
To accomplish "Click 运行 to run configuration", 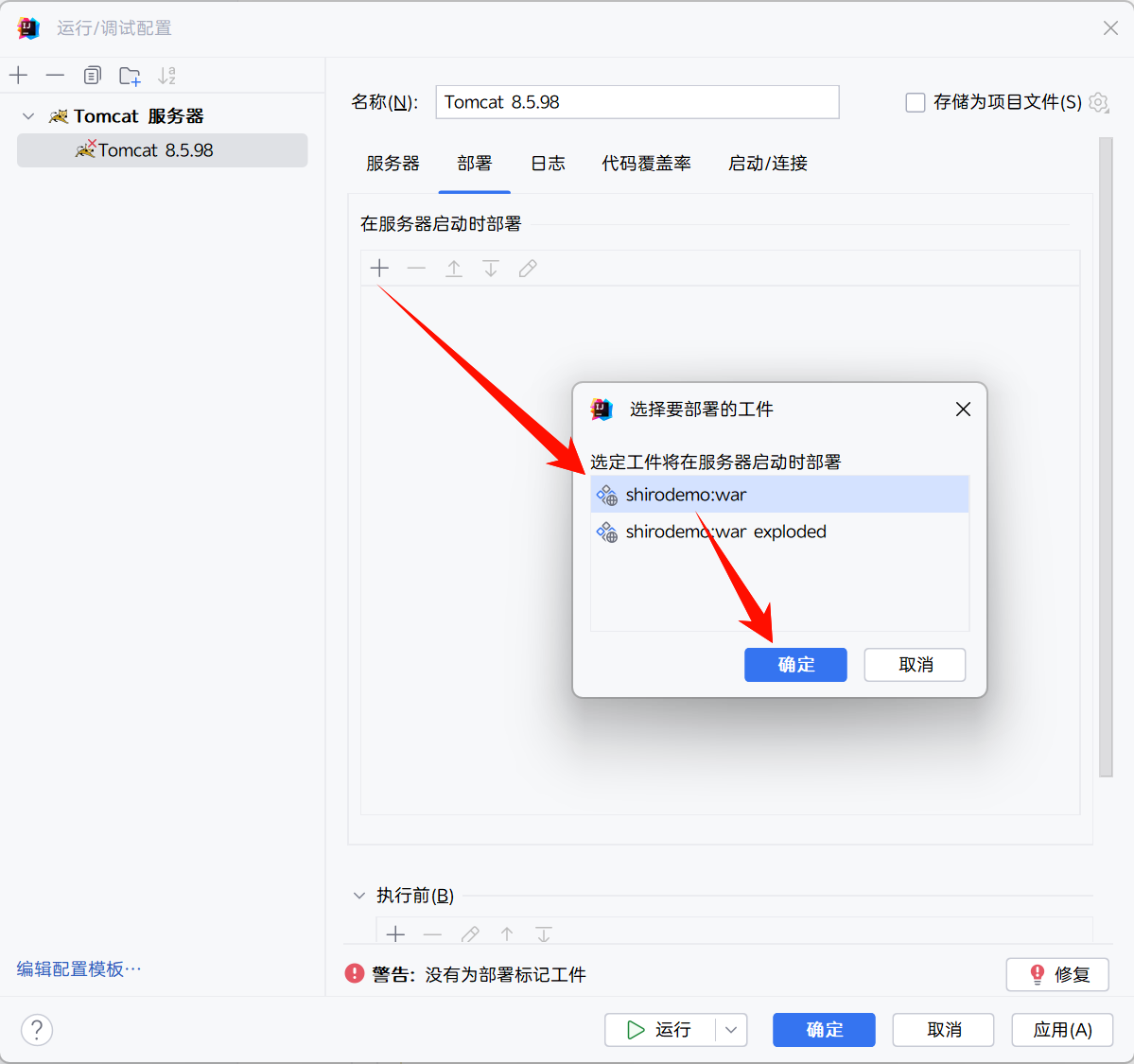I will pos(659,1029).
